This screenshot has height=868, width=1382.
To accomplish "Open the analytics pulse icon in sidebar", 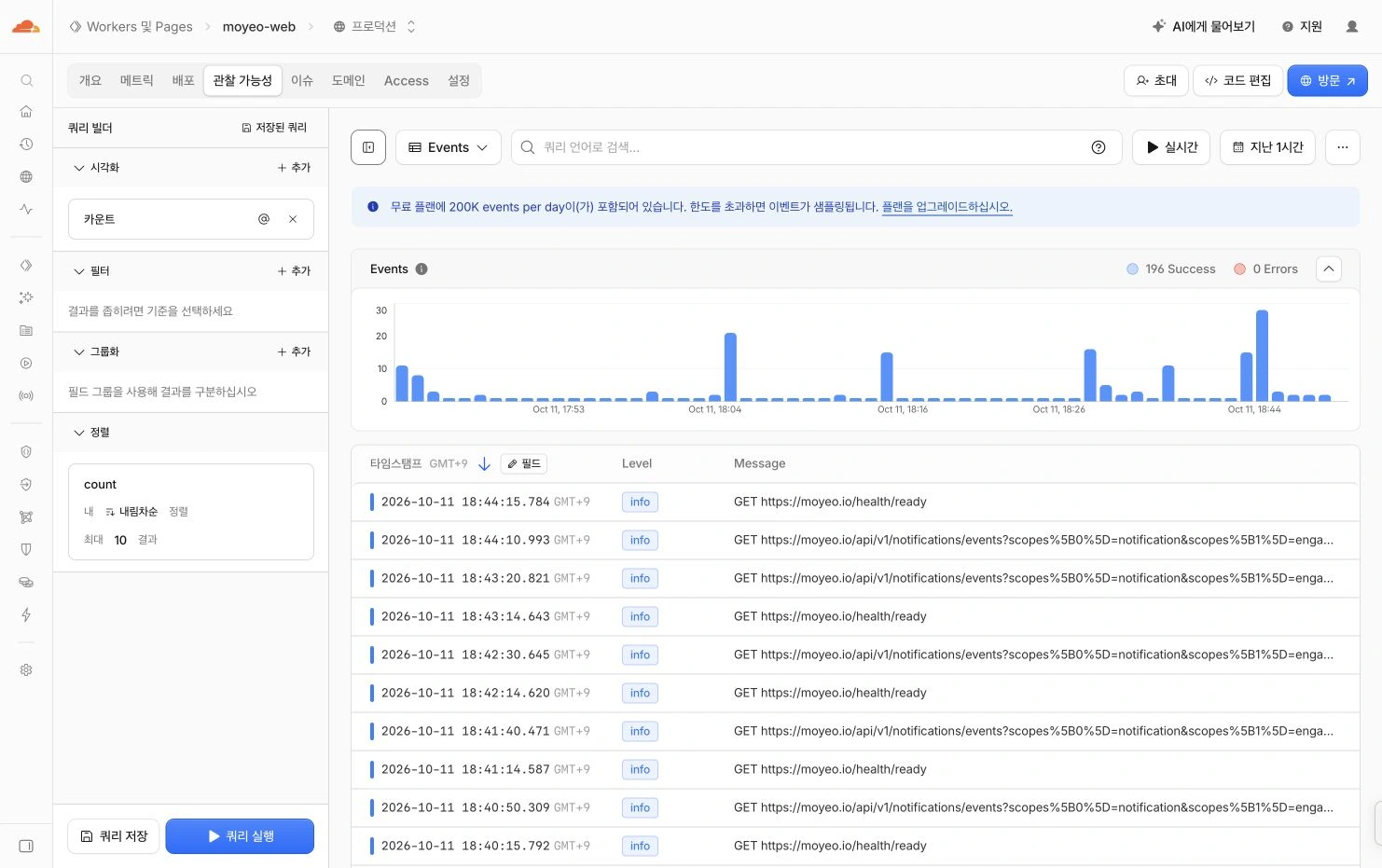I will click(26, 209).
